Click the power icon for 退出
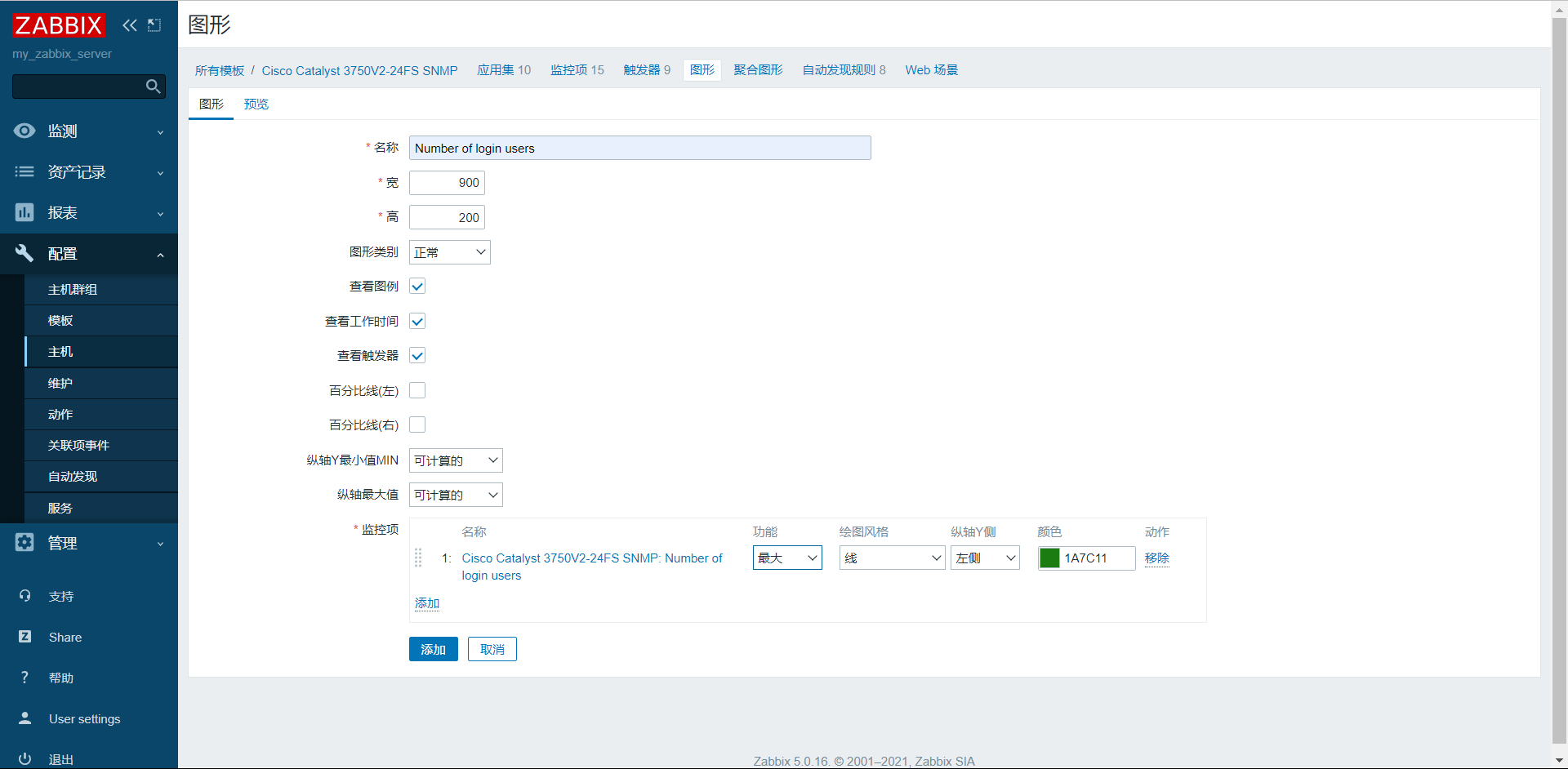Viewport: 1568px width, 769px height. (x=24, y=758)
